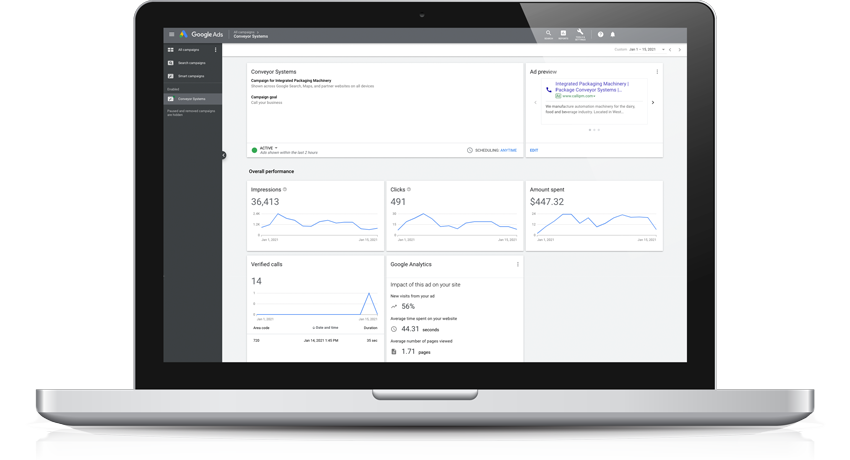Click the Jan 14, 2021 1:45 PM call row
This screenshot has height=460, width=850.
coord(315,341)
